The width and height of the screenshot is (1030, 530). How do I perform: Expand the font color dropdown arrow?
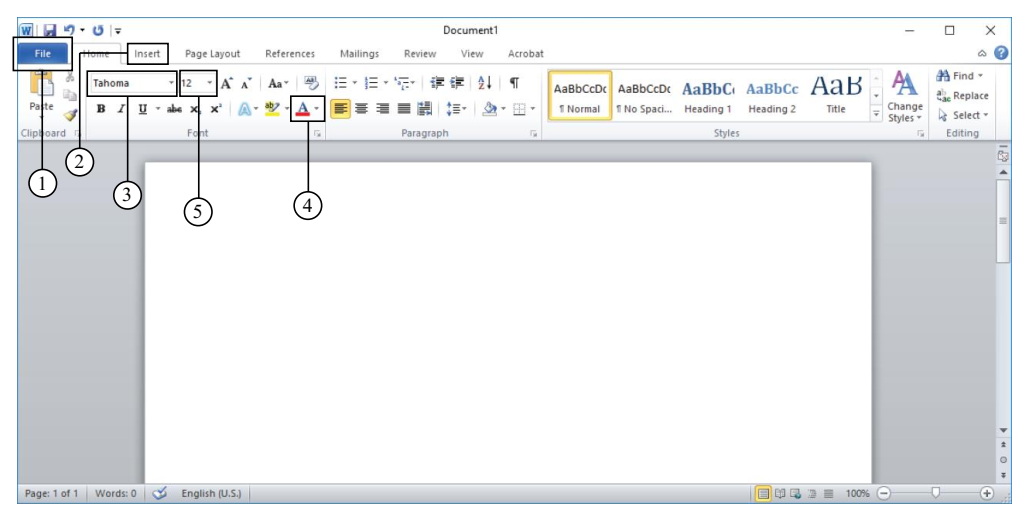click(x=317, y=109)
